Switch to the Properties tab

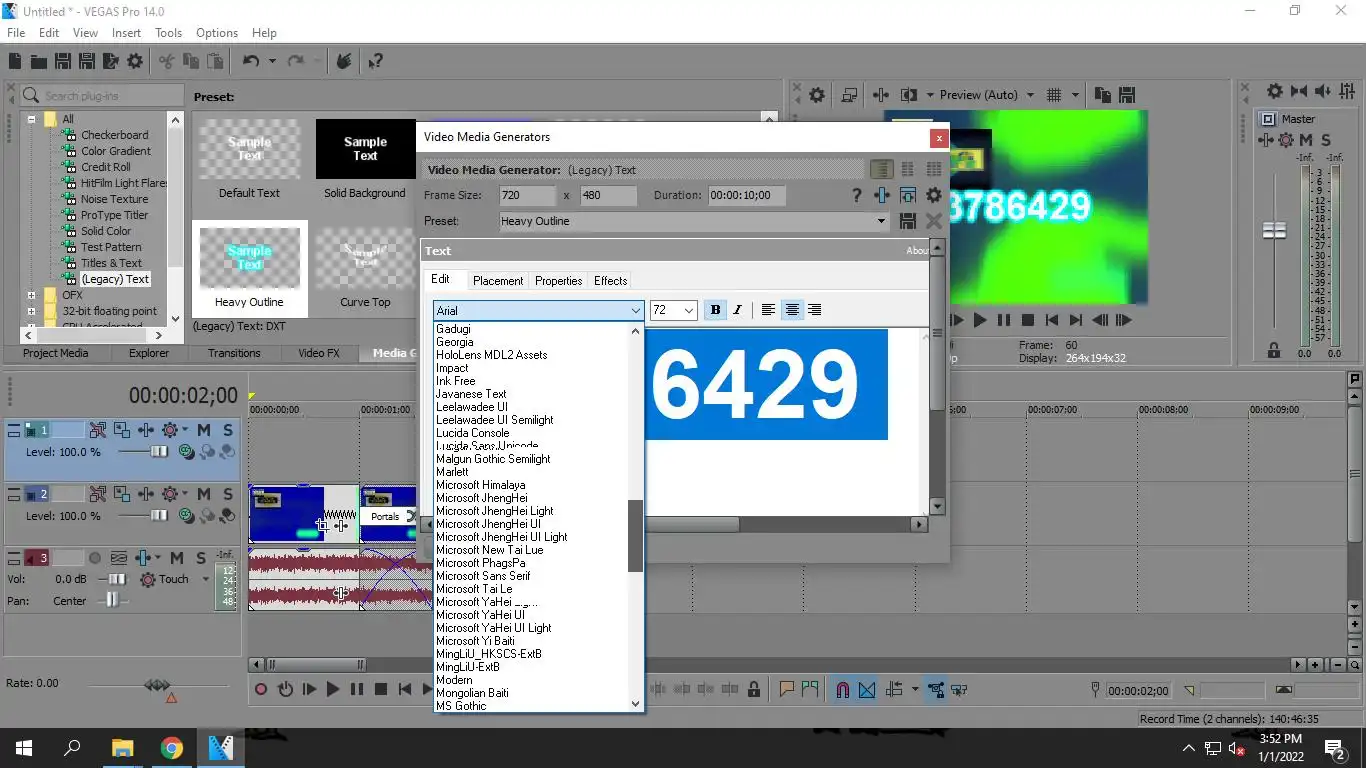[558, 281]
